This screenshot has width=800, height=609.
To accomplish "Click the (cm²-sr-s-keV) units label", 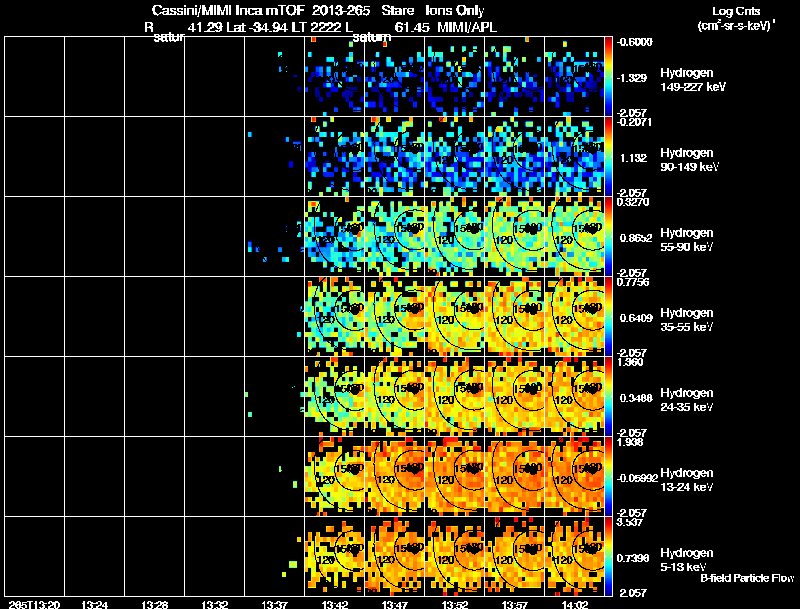I will pyautogui.click(x=736, y=25).
